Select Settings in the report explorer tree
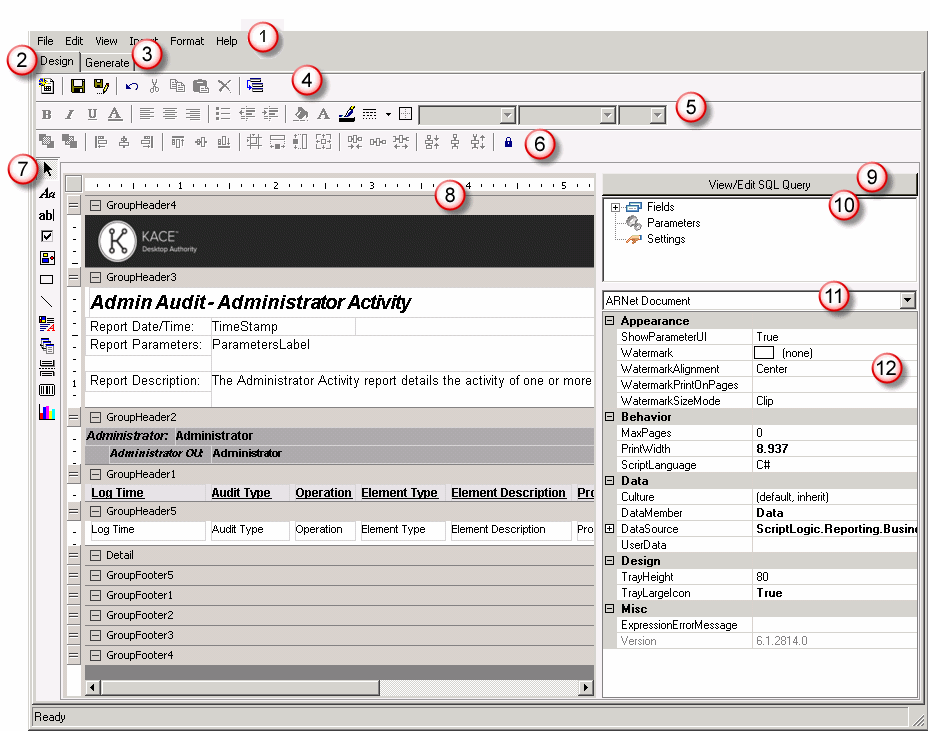 click(x=666, y=239)
